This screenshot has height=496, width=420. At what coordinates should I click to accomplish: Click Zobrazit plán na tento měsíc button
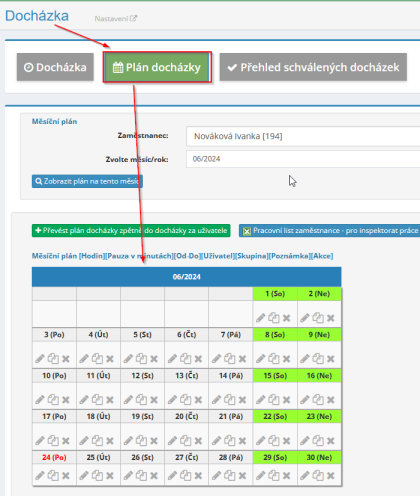coord(87,181)
